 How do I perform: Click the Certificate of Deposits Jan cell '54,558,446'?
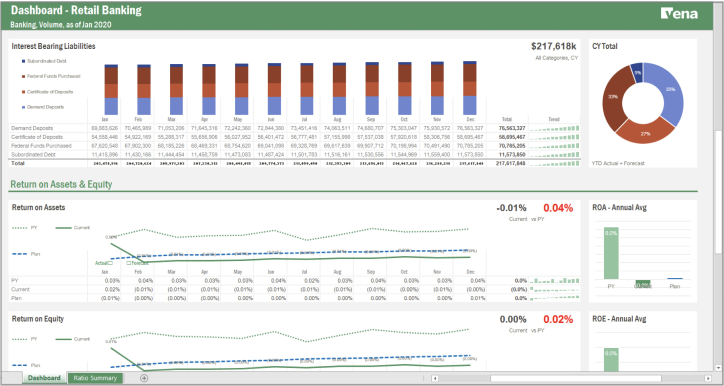[x=104, y=137]
